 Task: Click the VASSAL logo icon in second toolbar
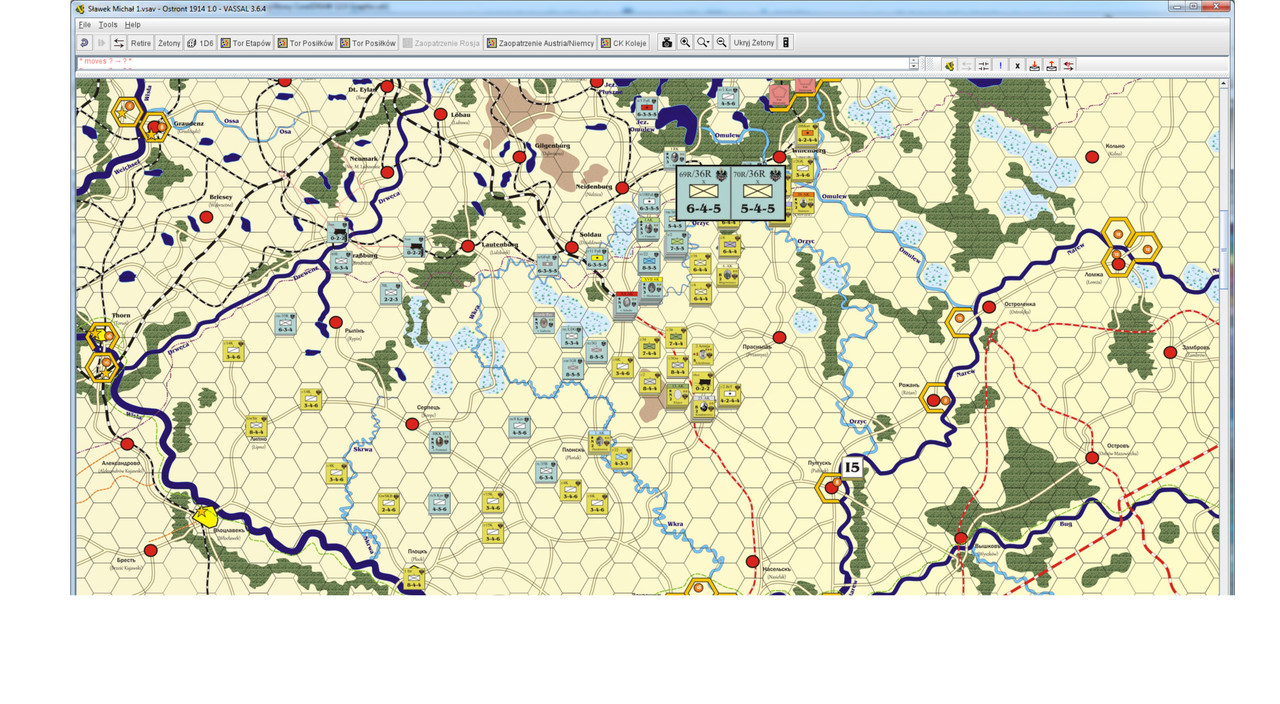(x=949, y=65)
